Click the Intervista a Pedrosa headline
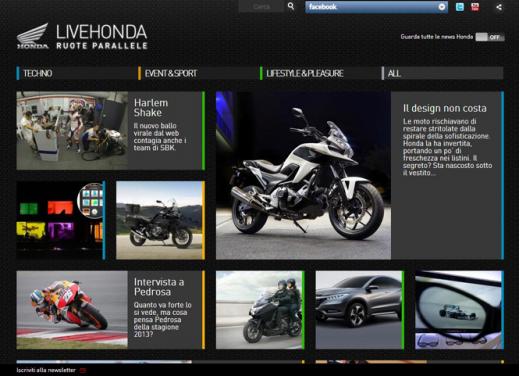Viewport: 520px width, 376px height. [159, 287]
